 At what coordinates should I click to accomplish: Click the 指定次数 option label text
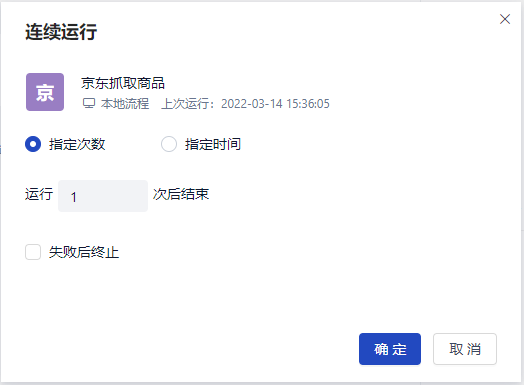click(77, 144)
